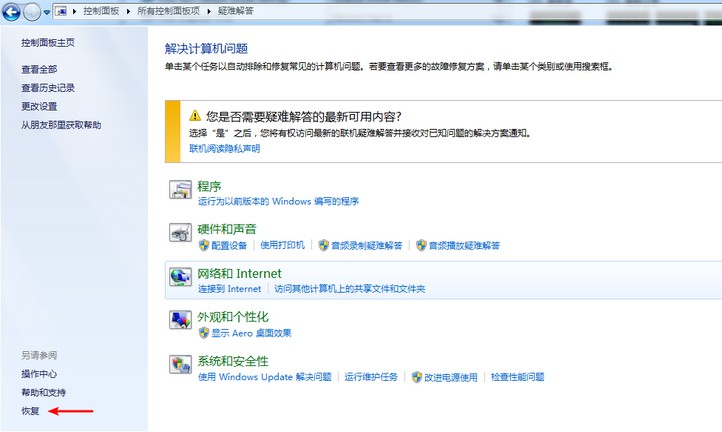Click shield icon beside 改进电源使用
The height and width of the screenshot is (432, 722).
tap(417, 377)
